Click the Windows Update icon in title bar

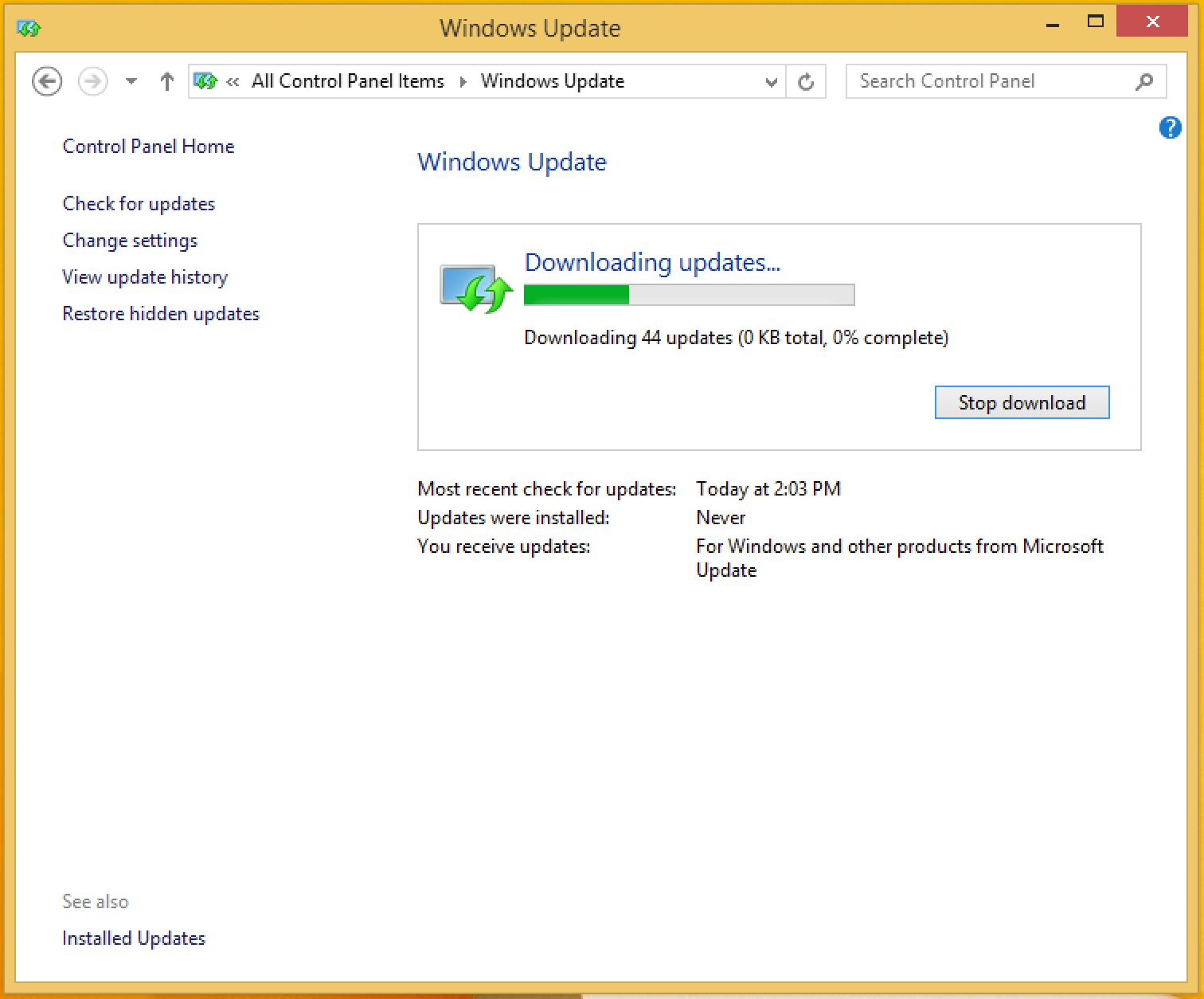pyautogui.click(x=29, y=29)
